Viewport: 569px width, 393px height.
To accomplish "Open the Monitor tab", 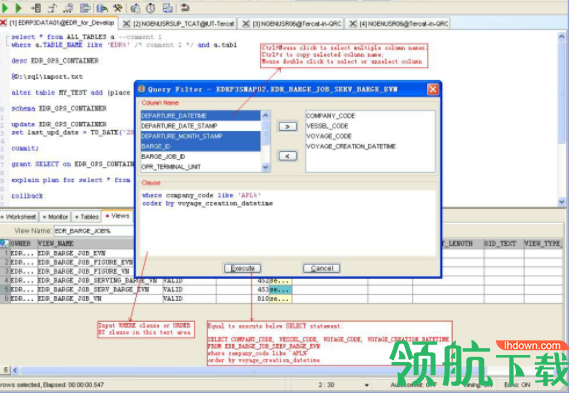I will [55, 217].
